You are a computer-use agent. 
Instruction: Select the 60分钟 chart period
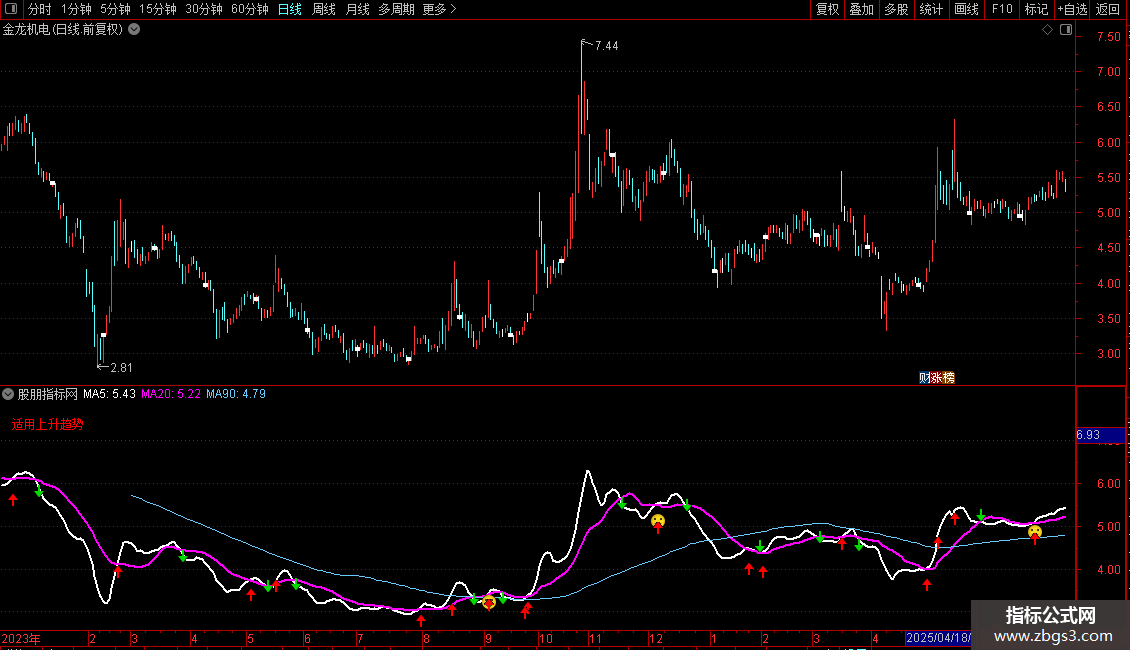[x=249, y=9]
